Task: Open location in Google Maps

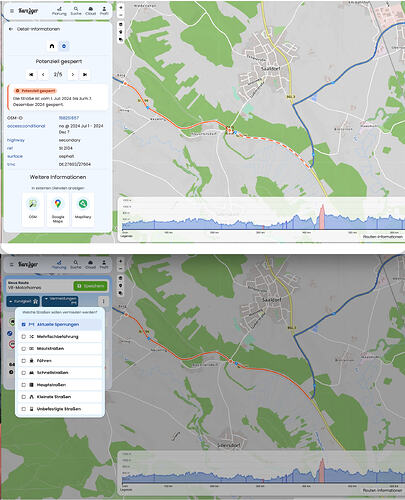Action: coord(58,209)
